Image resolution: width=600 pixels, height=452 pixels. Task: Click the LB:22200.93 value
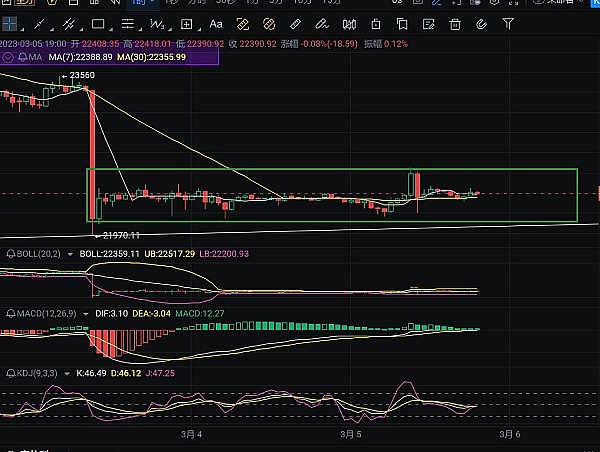click(x=224, y=254)
